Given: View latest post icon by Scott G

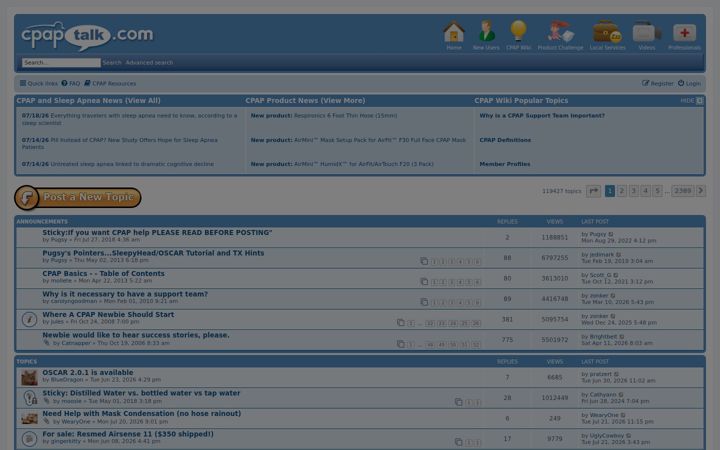Looking at the screenshot, I should [x=616, y=275].
